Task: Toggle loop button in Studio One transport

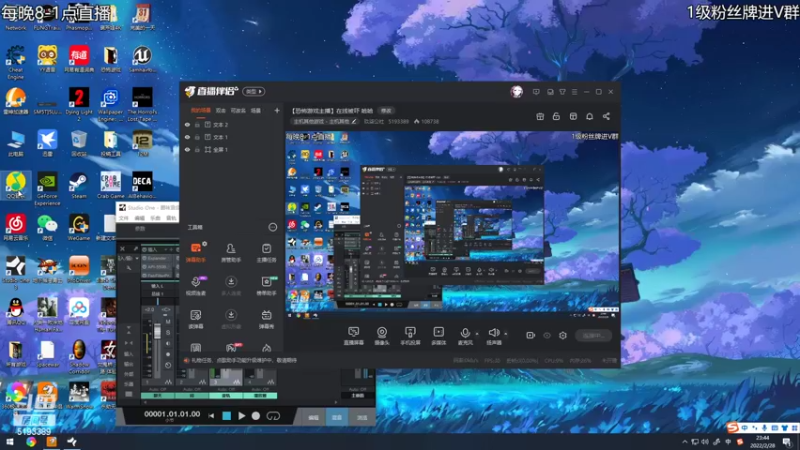Action: [273, 416]
